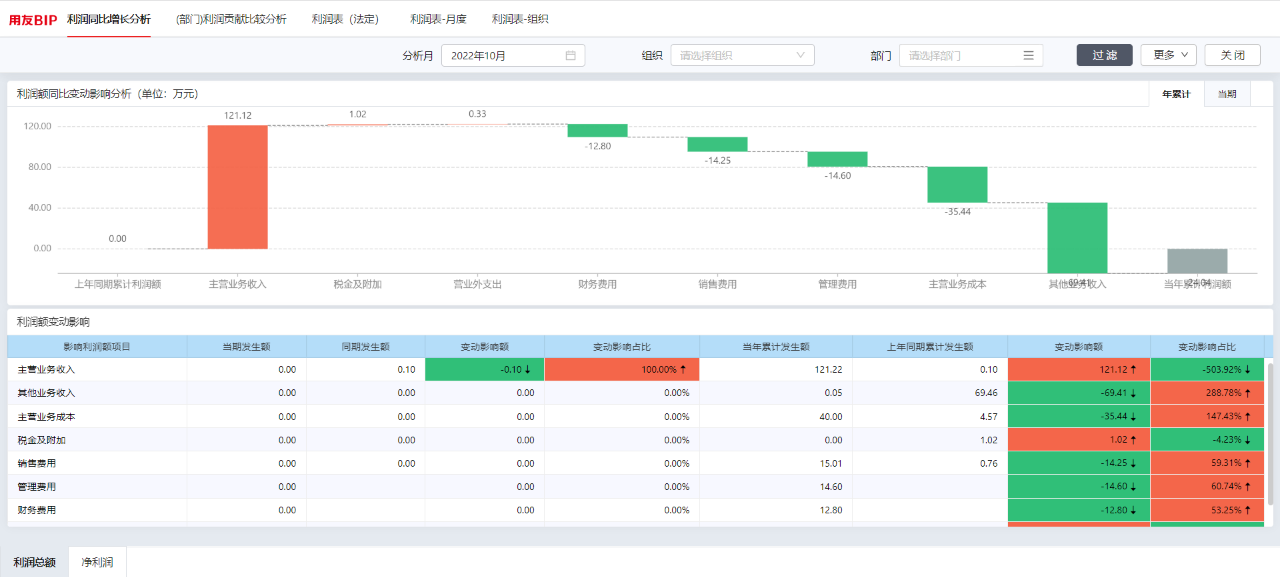Click the 关闭 button
Image resolution: width=1280 pixels, height=577 pixels.
1232,55
